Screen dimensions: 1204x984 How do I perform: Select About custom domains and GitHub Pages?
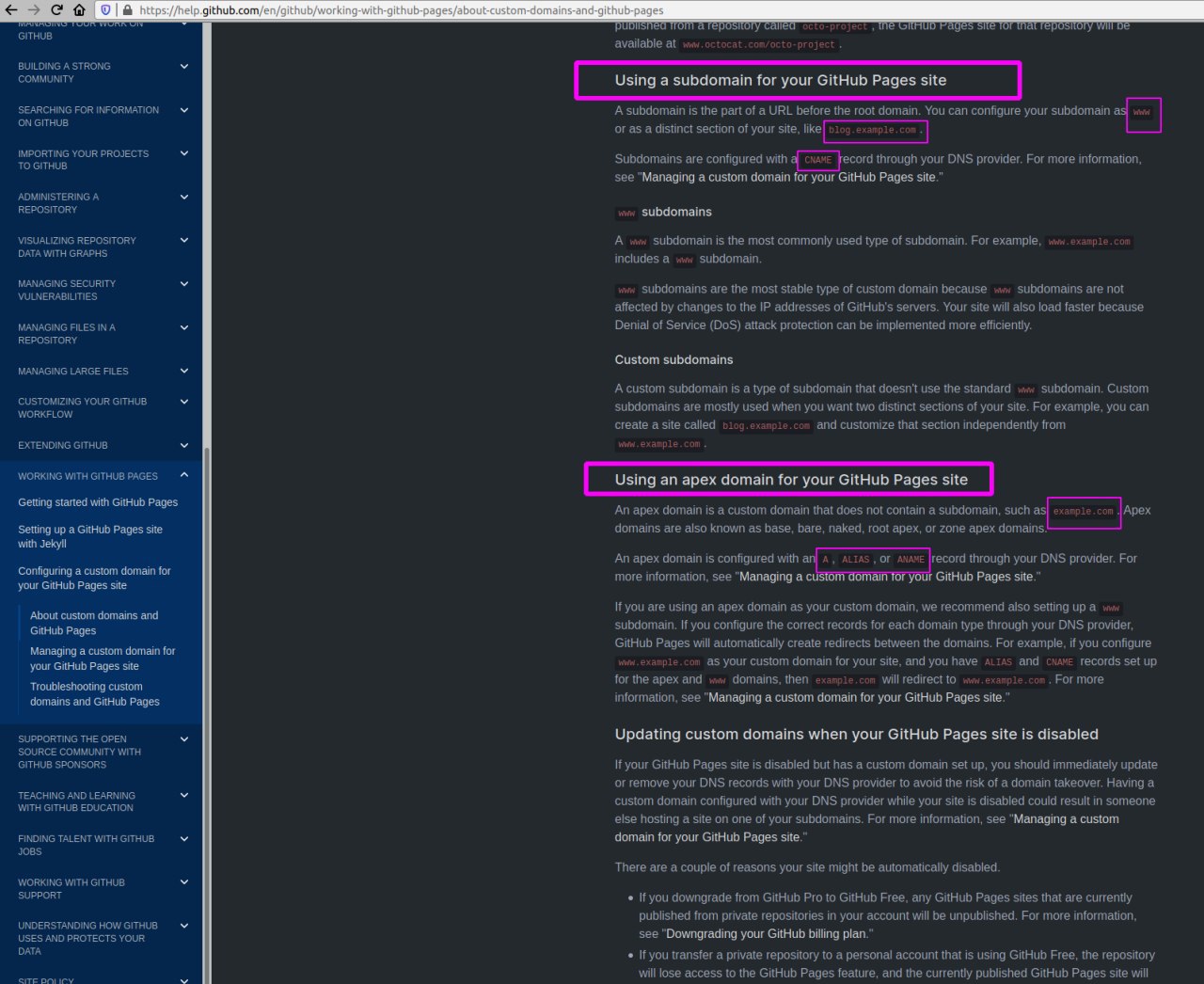94,623
